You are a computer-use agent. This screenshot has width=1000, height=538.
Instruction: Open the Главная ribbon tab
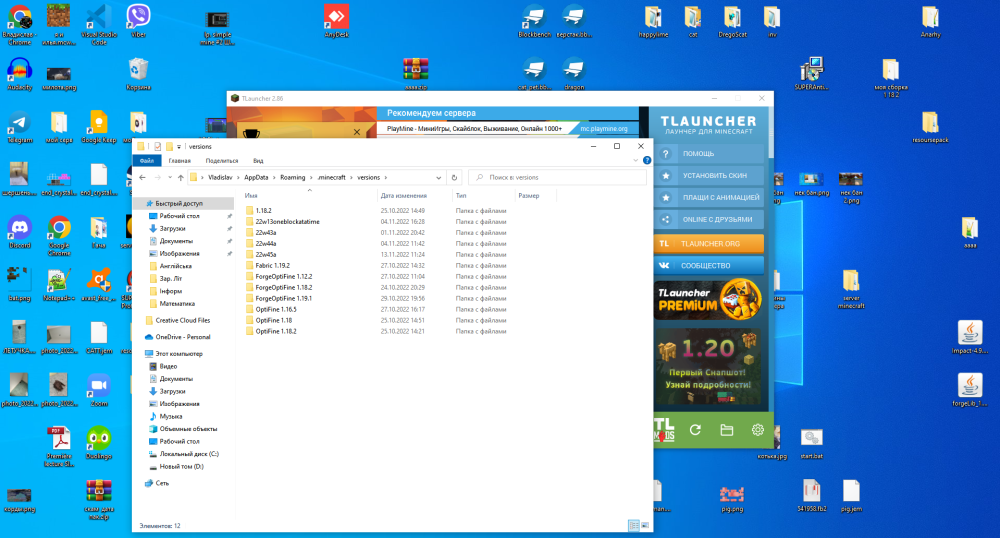click(180, 161)
